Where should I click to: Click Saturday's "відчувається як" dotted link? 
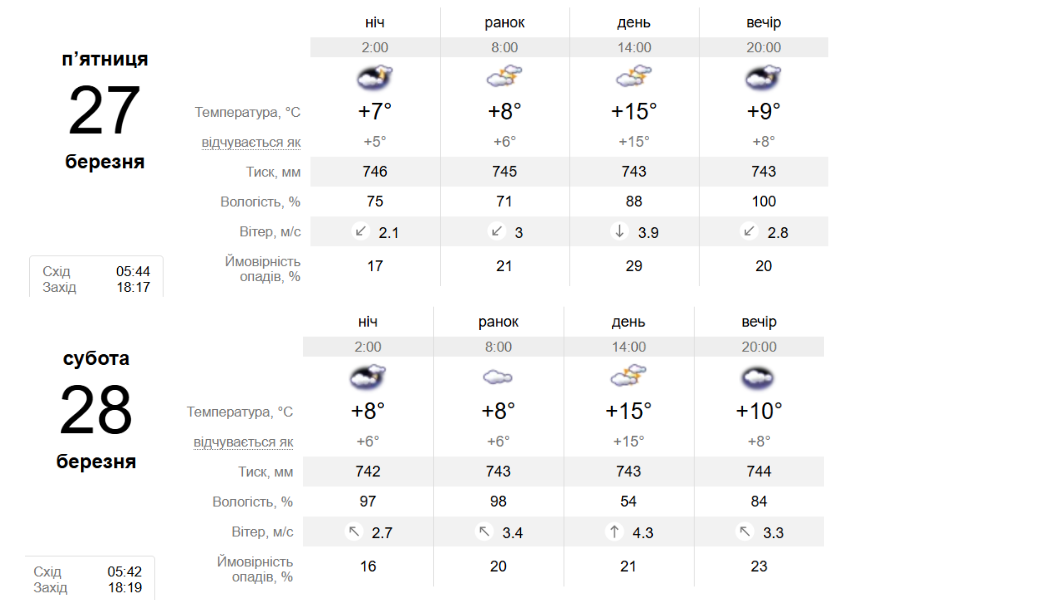coord(243,442)
